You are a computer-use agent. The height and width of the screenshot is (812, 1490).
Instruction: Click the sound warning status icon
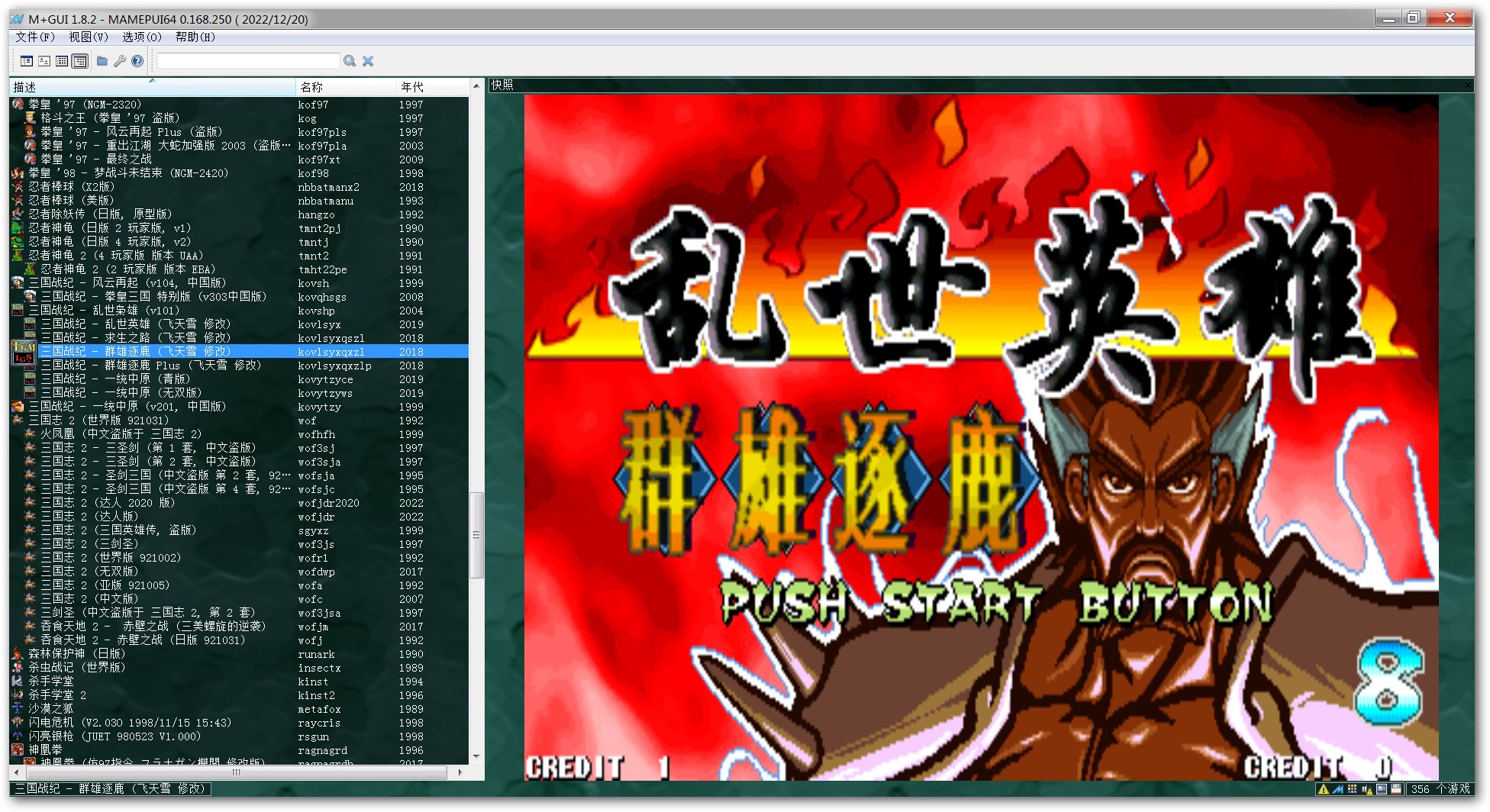(x=1366, y=789)
